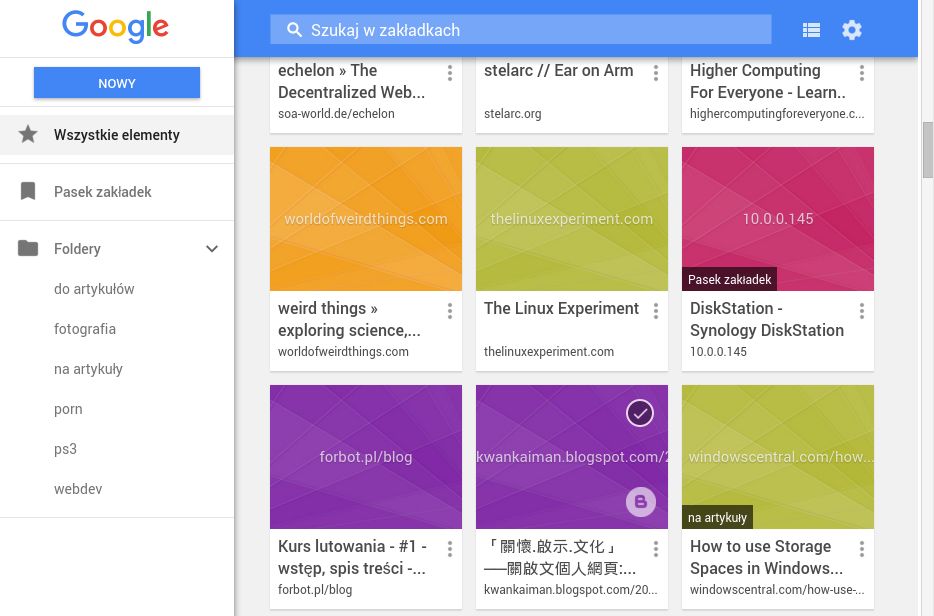Click Pasek zakładek tag on DiskStation card
Screen dimensions: 934x616
coord(729,279)
